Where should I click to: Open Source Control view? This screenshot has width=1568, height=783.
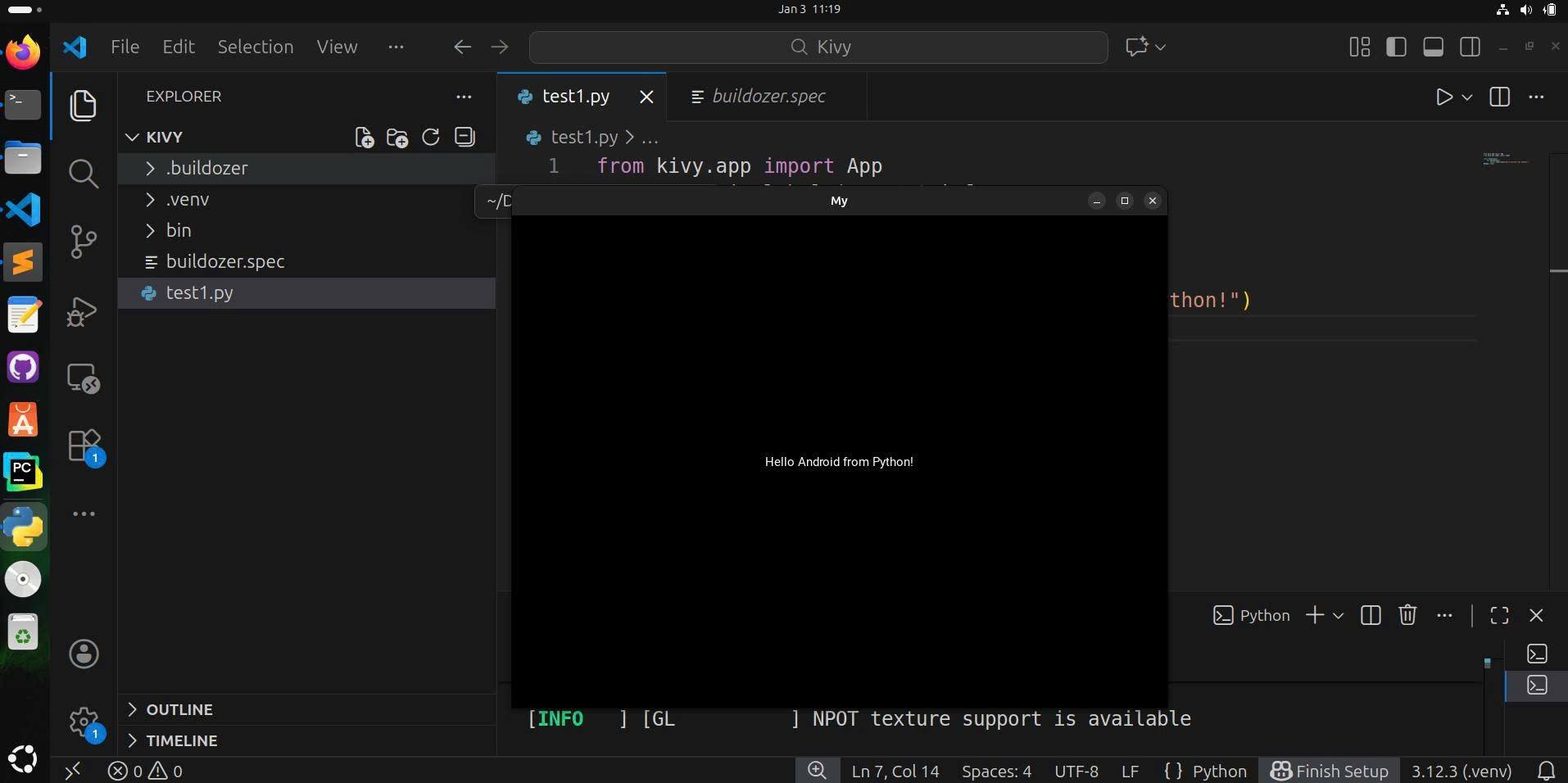(83, 242)
